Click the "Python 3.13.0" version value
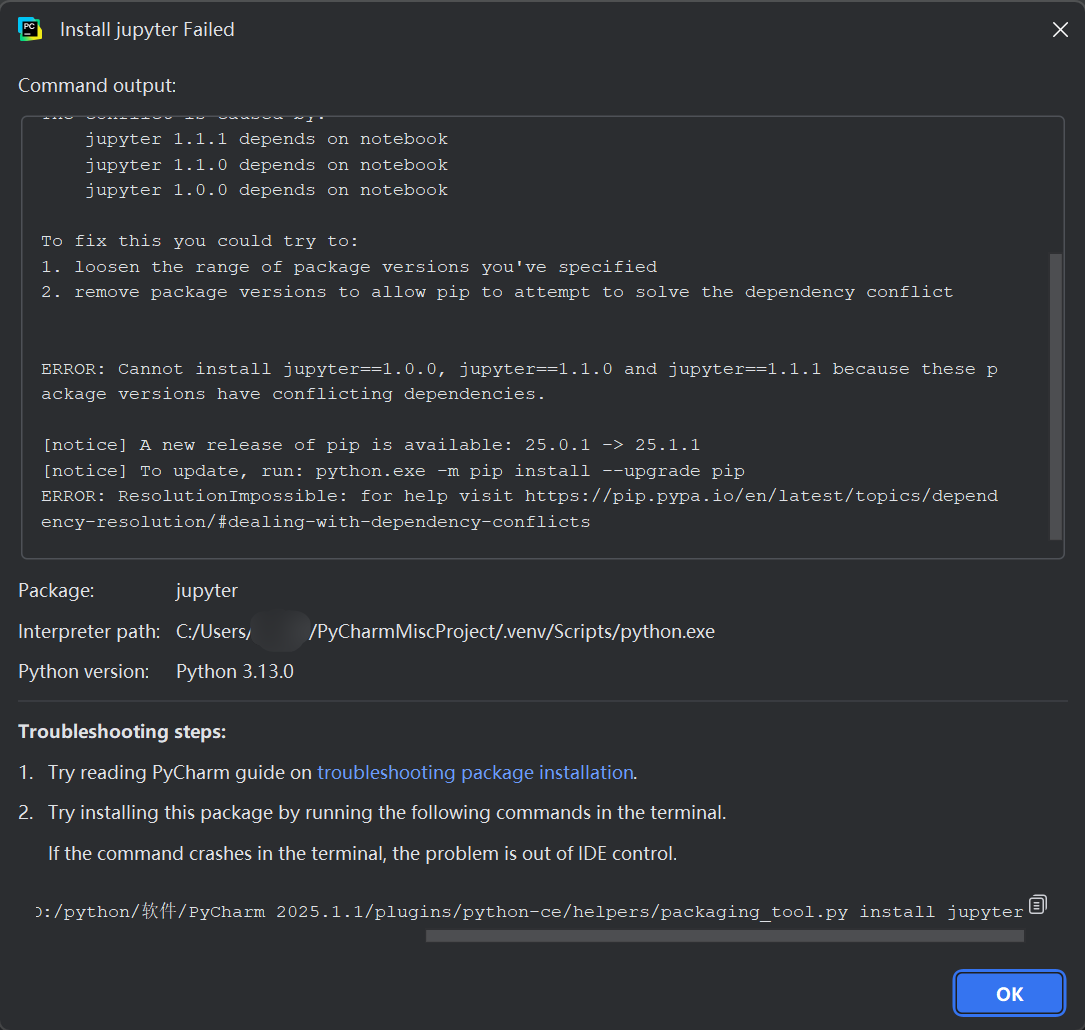This screenshot has height=1030, width=1085. [x=235, y=672]
